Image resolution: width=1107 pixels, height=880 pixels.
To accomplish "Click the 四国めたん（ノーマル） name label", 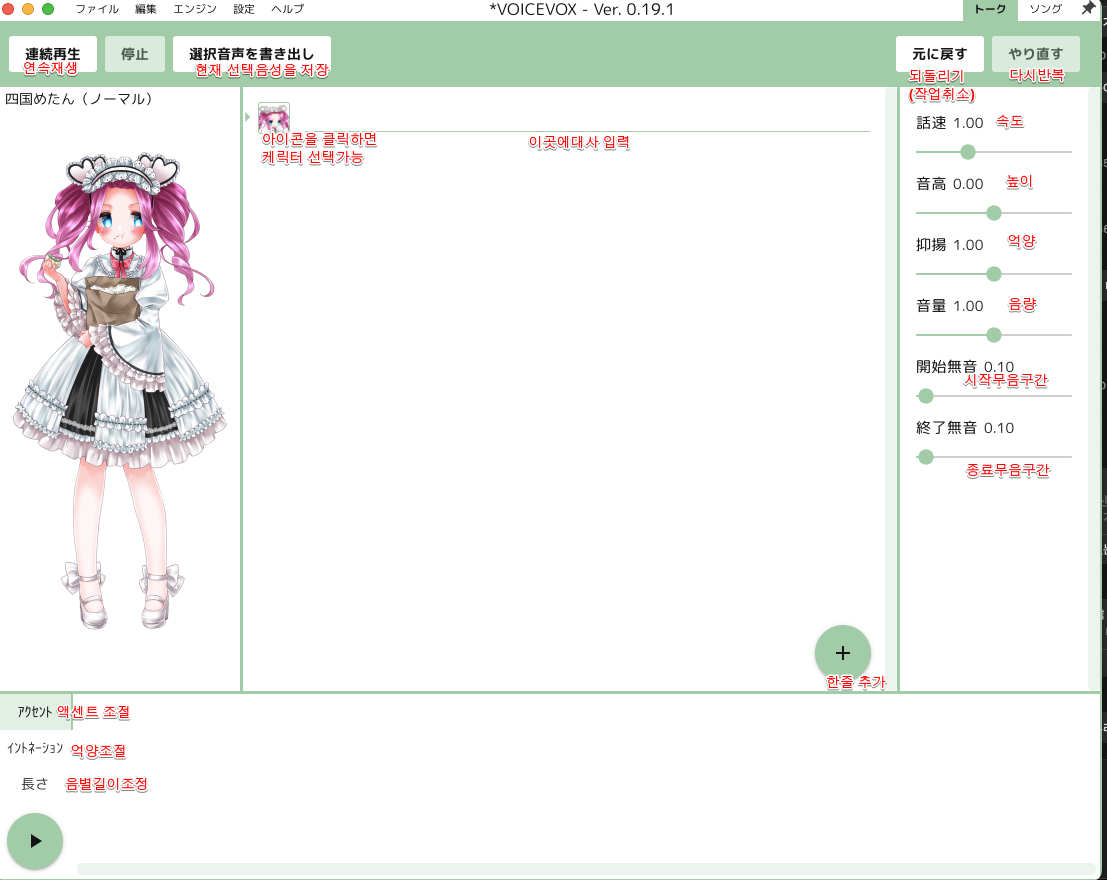I will click(79, 99).
